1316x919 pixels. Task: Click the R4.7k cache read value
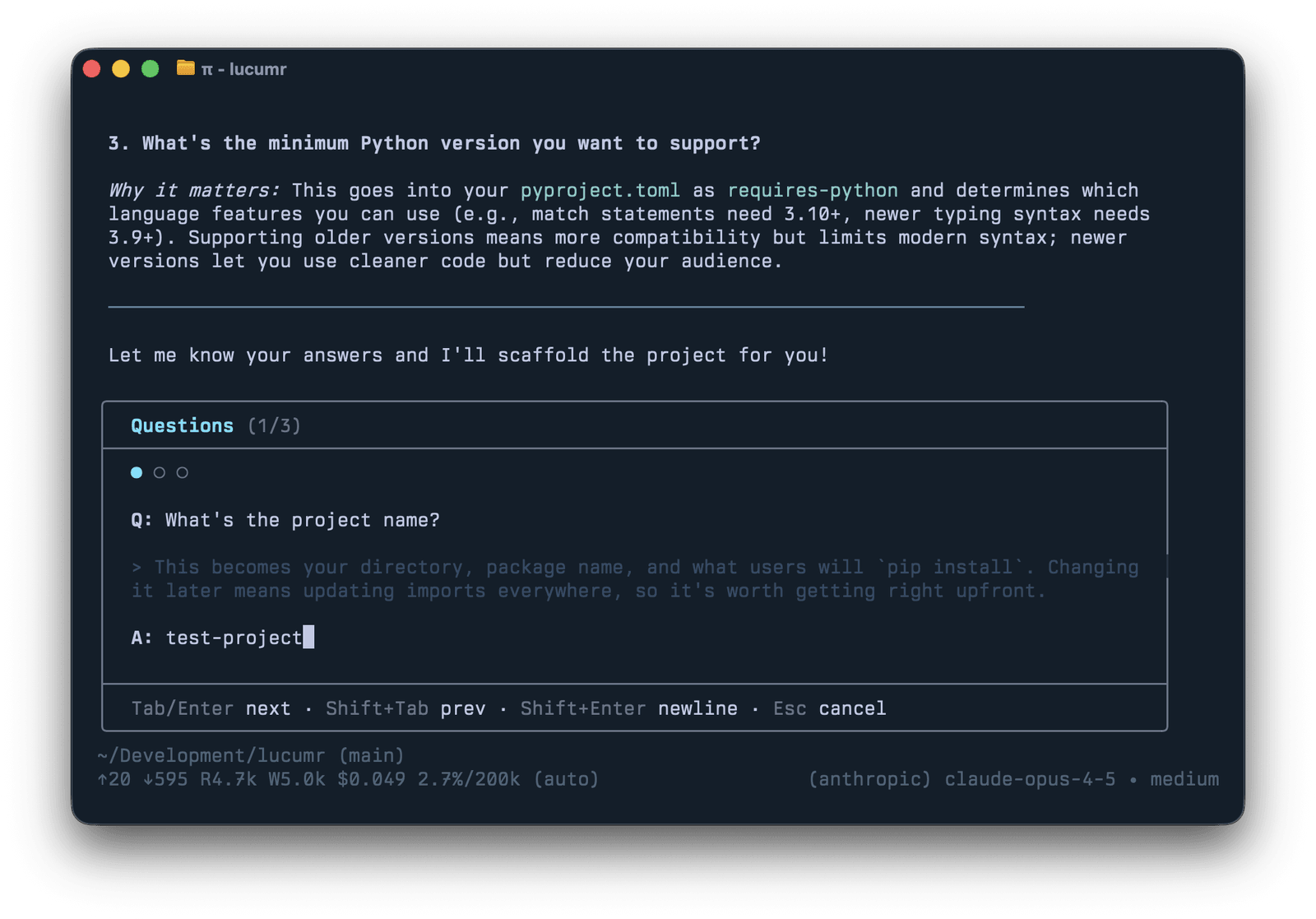[x=229, y=779]
